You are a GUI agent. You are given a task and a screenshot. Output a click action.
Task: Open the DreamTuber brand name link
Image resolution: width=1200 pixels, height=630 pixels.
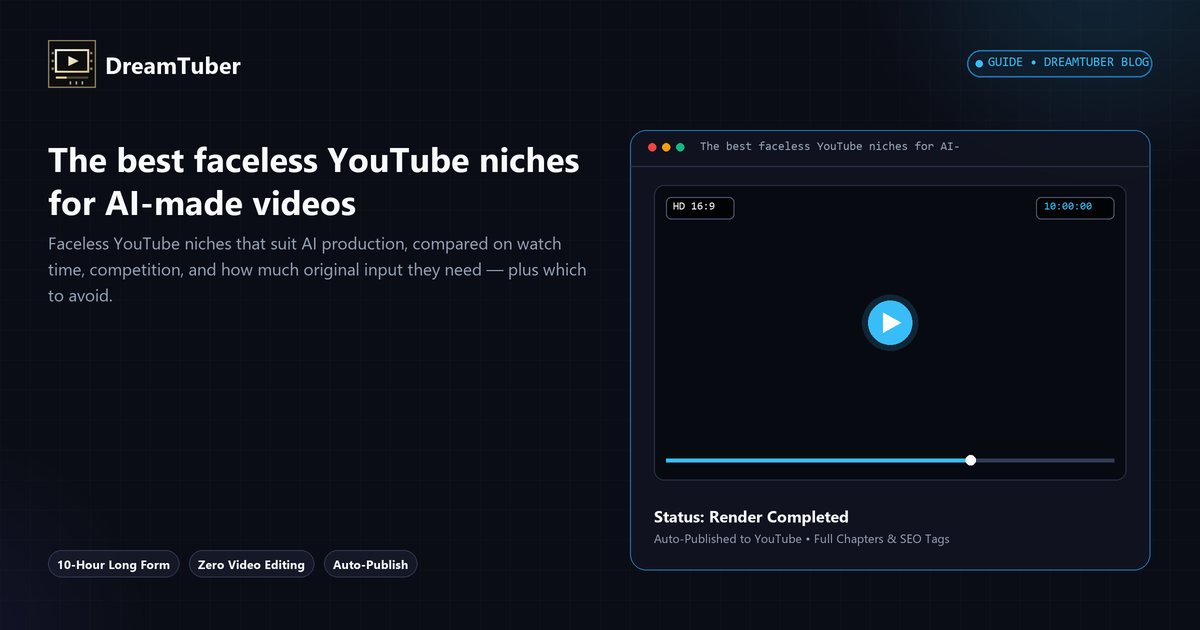(173, 66)
